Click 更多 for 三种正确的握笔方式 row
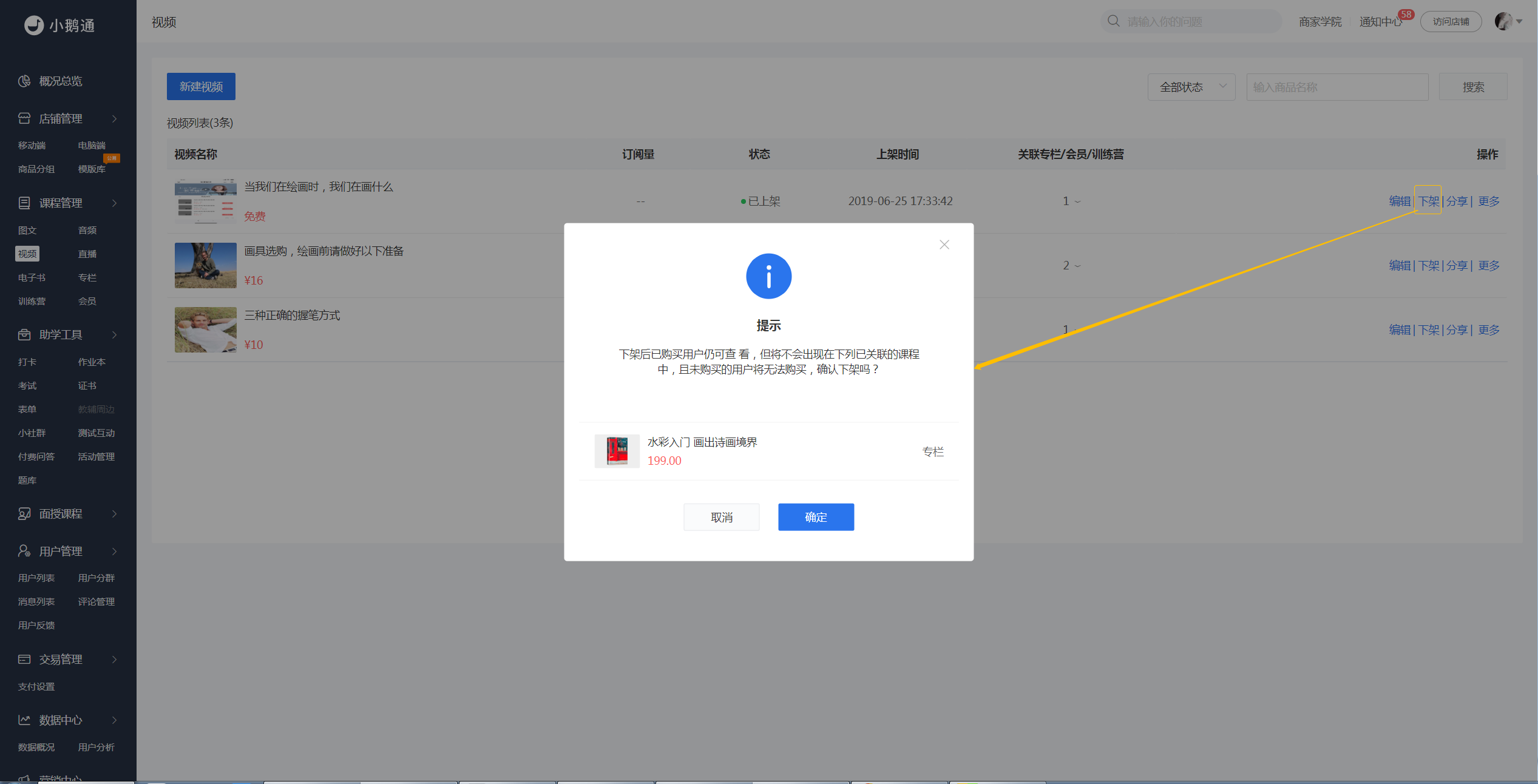1538x784 pixels. 1489,329
